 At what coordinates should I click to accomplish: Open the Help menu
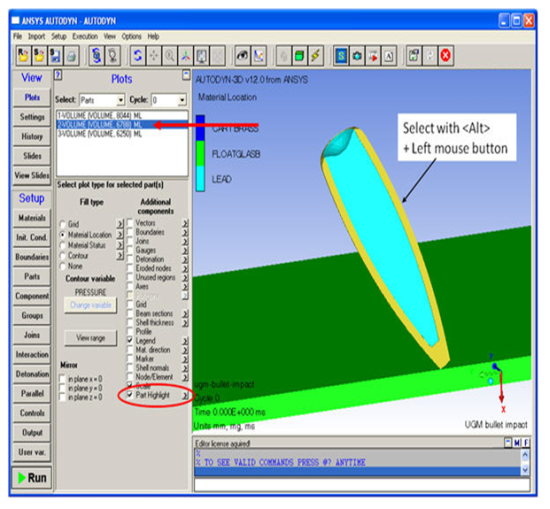tap(153, 36)
